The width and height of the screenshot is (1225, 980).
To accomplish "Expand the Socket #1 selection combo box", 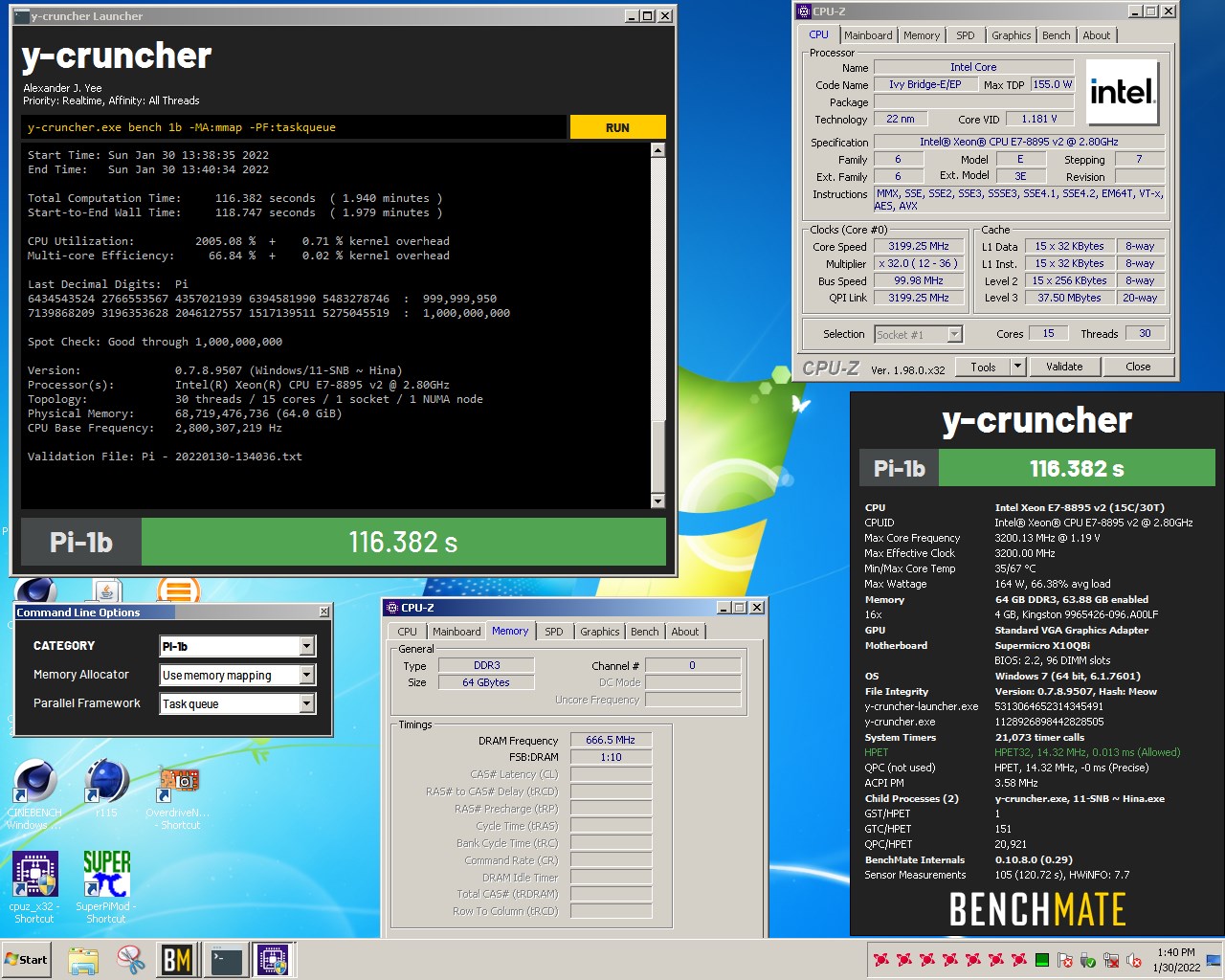I will coord(919,334).
